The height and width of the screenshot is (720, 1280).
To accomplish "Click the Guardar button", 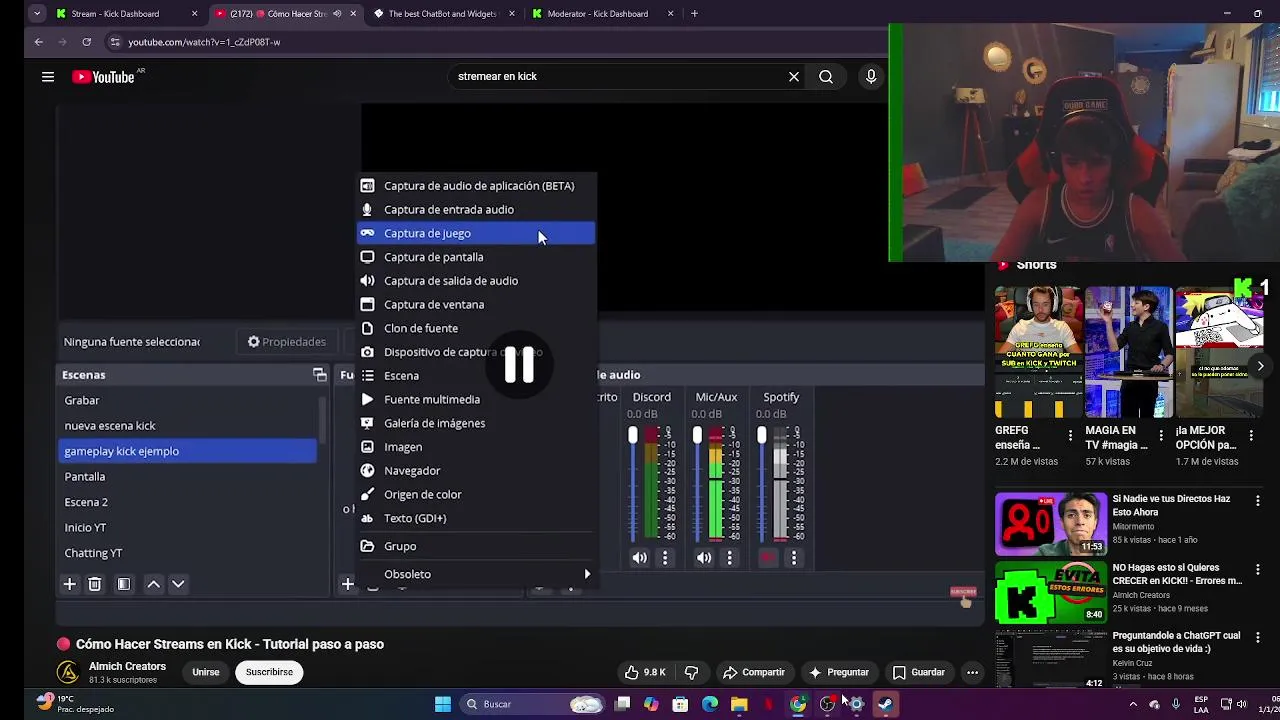I will 918,672.
